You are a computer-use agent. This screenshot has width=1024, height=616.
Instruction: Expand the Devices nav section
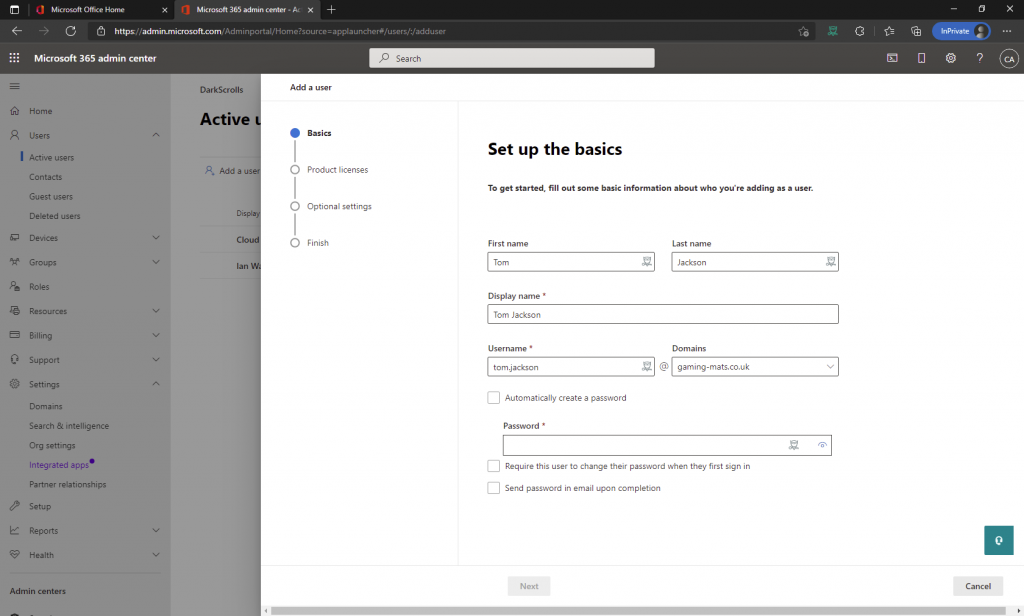tap(156, 238)
